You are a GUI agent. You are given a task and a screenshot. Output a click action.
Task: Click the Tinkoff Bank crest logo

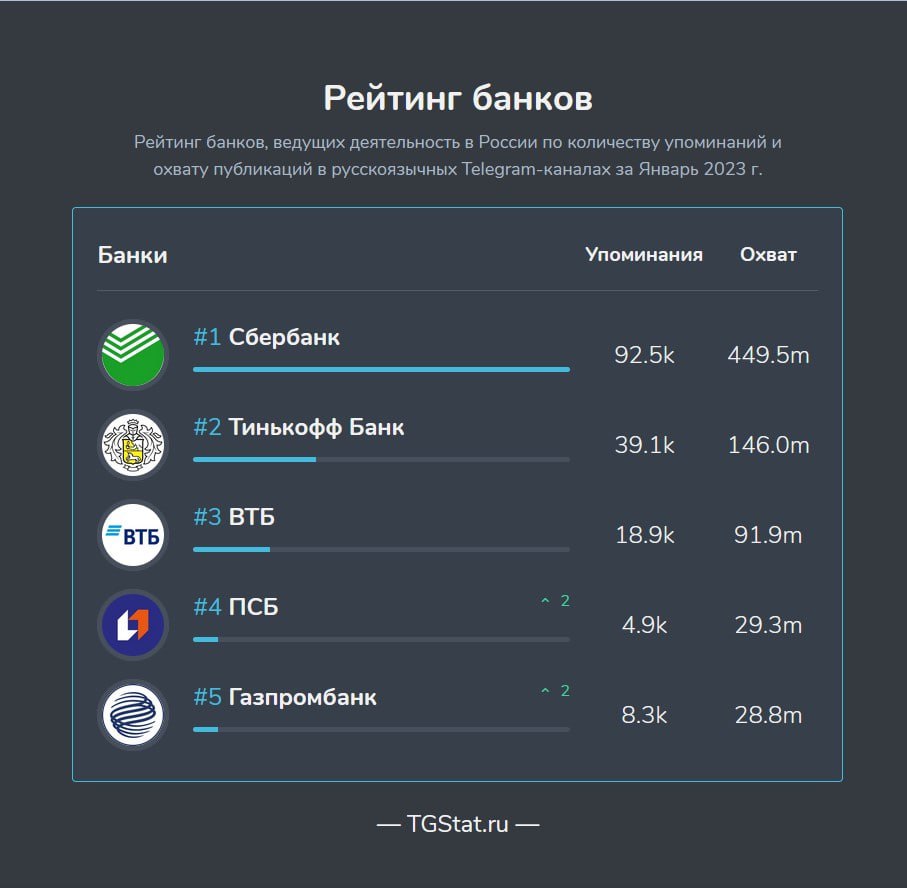[x=133, y=445]
